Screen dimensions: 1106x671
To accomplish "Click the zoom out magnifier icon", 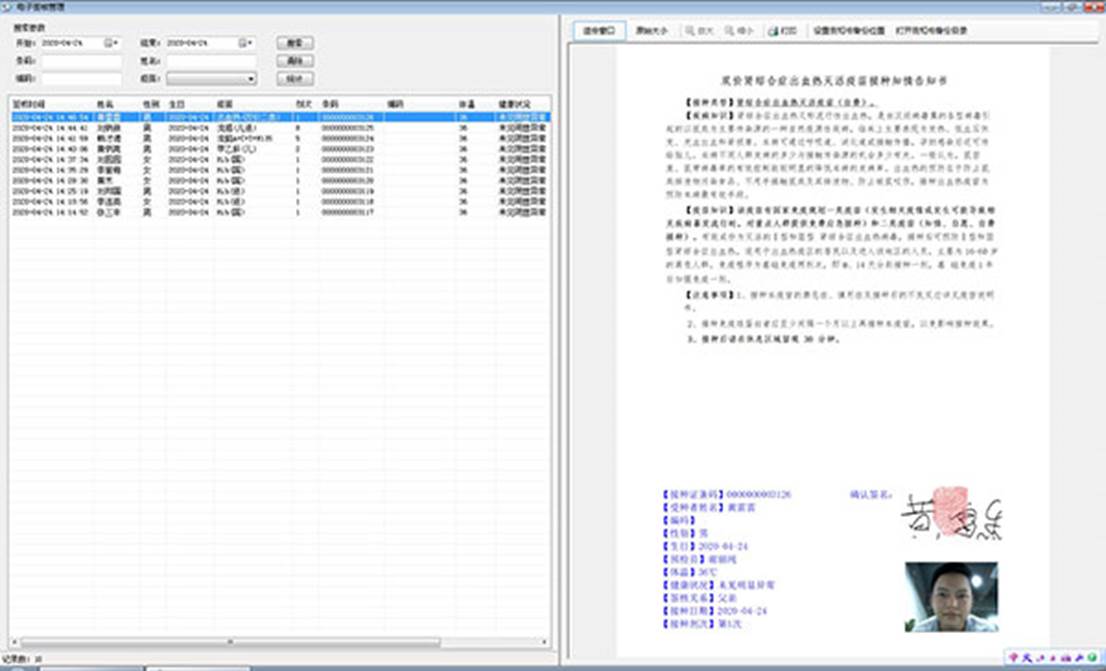I will click(740, 31).
